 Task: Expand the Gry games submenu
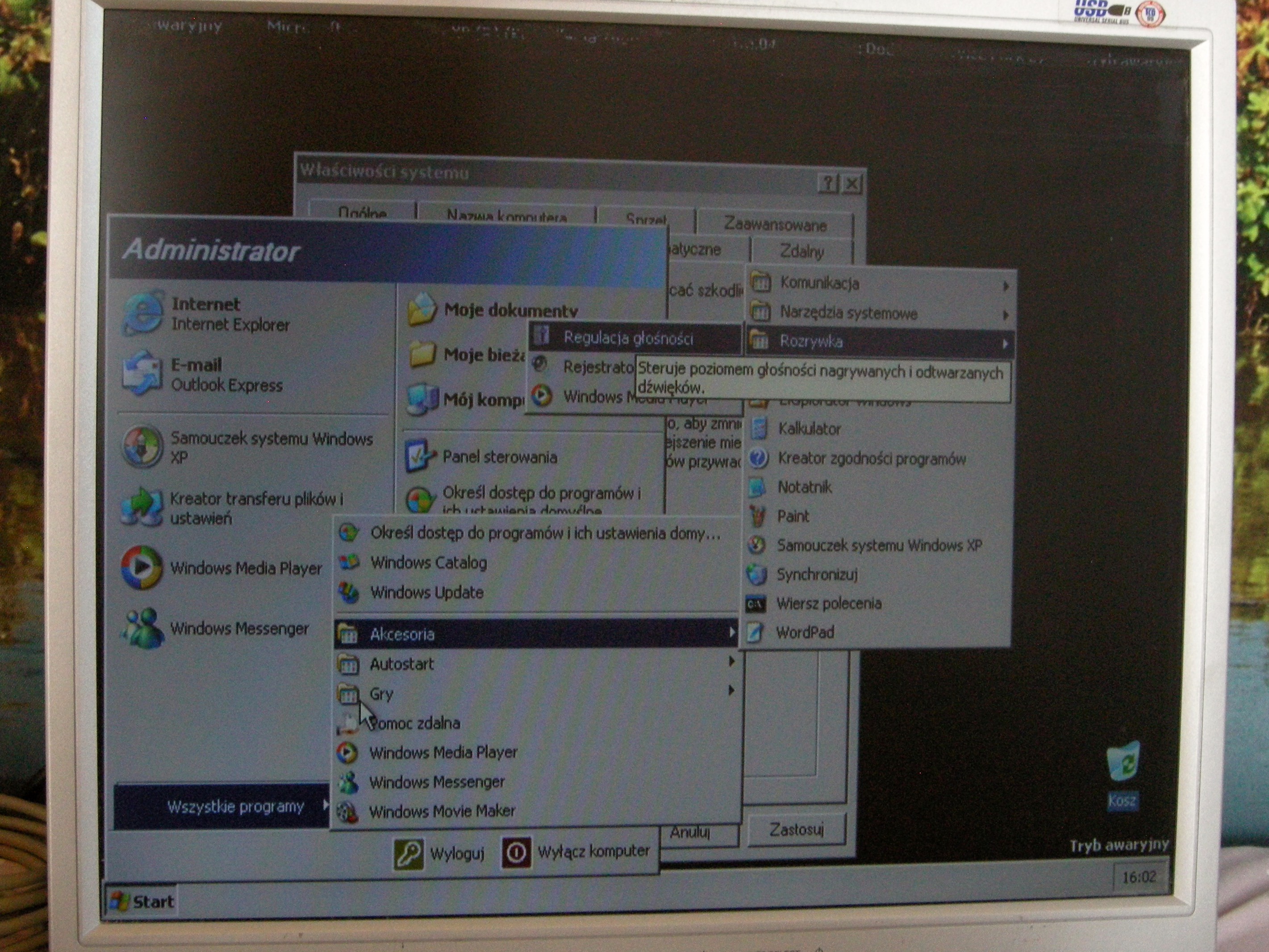pos(381,694)
